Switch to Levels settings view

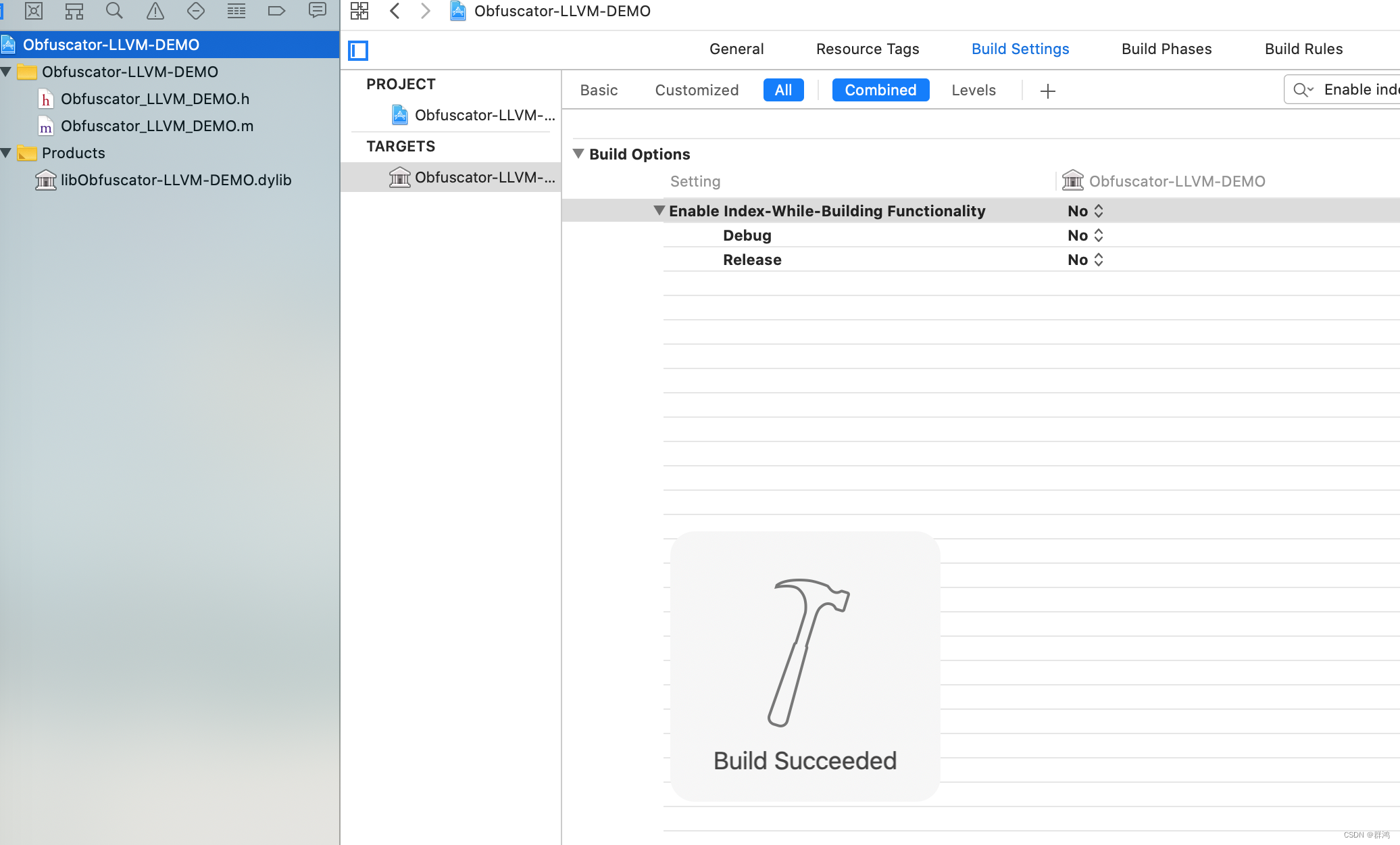[x=973, y=90]
